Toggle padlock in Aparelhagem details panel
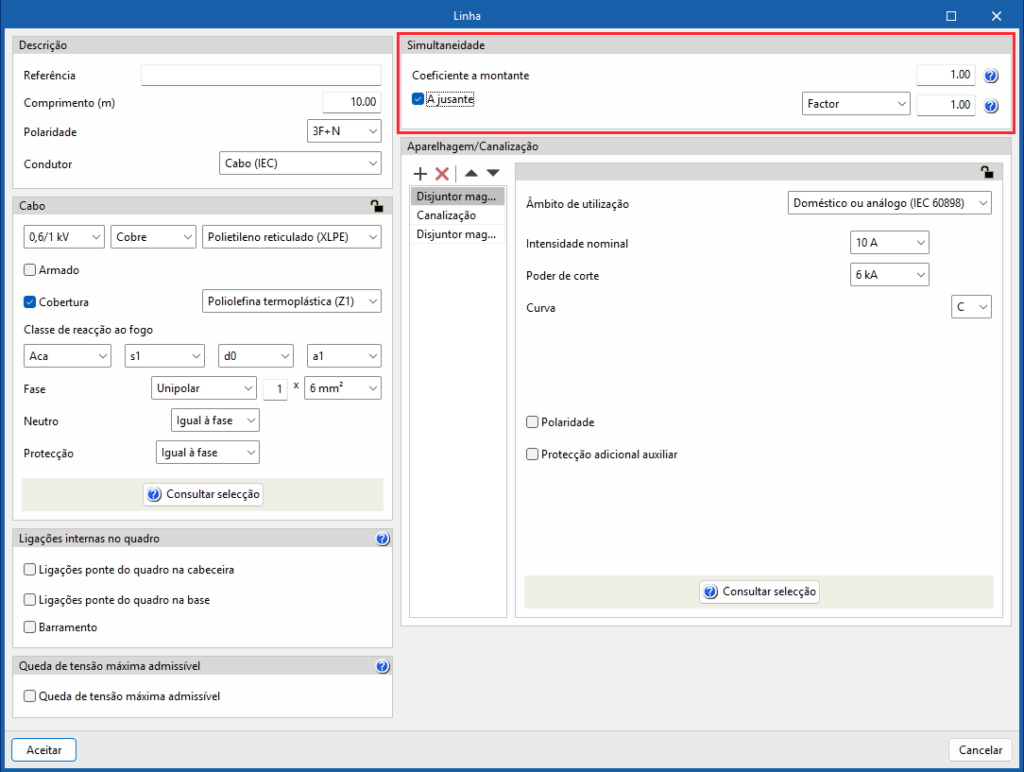This screenshot has height=772, width=1024. tap(987, 172)
